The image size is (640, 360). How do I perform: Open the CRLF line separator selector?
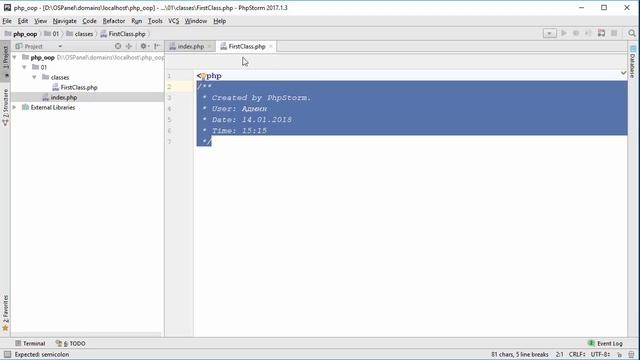(577, 354)
